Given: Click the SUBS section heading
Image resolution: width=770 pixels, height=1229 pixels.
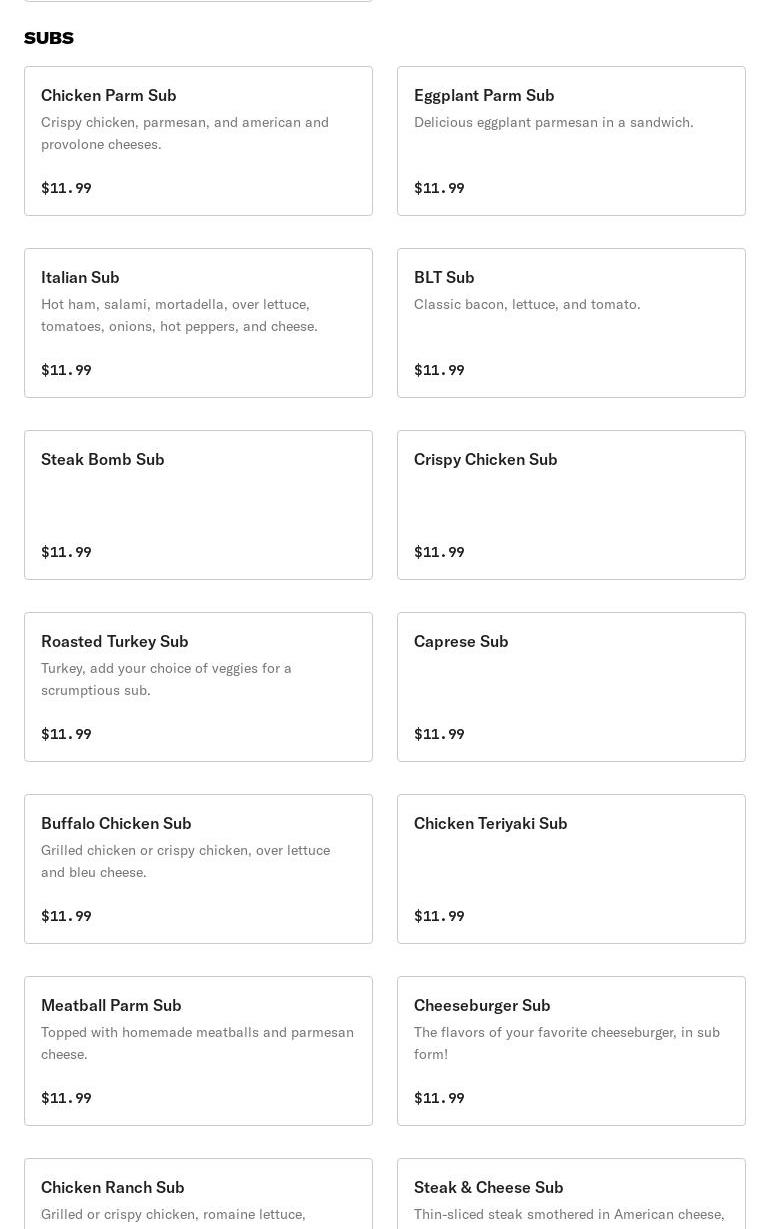Looking at the screenshot, I should 49,38.
